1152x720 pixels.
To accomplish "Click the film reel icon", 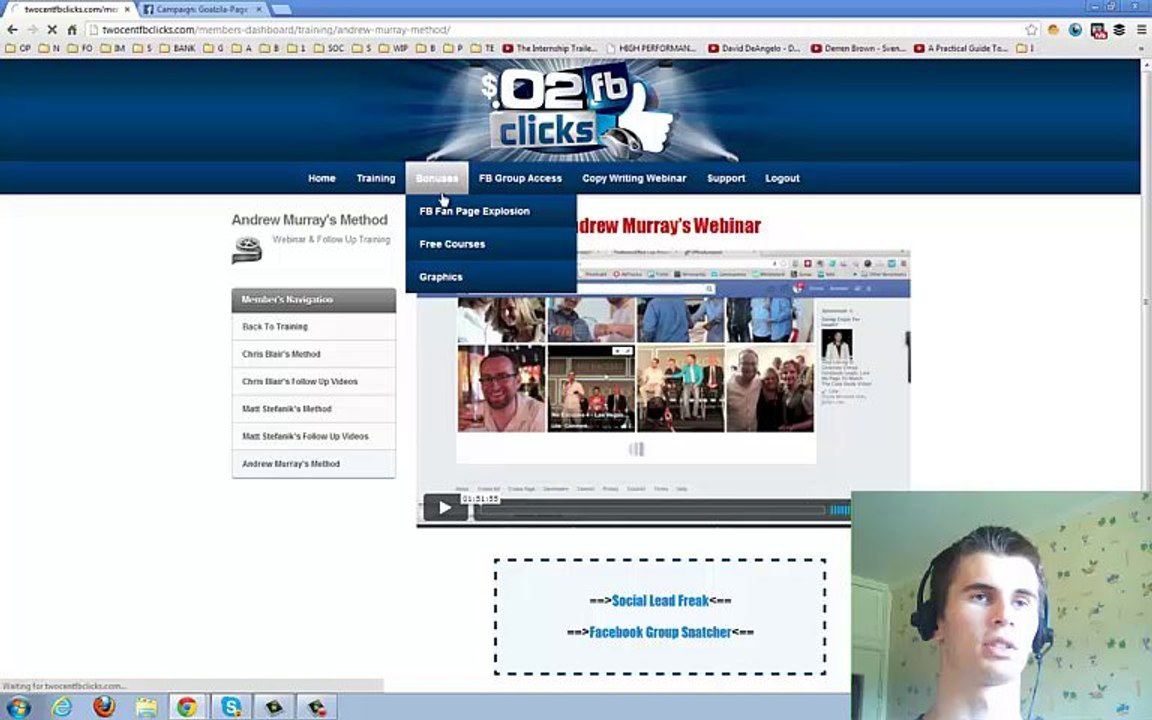I will coord(247,250).
